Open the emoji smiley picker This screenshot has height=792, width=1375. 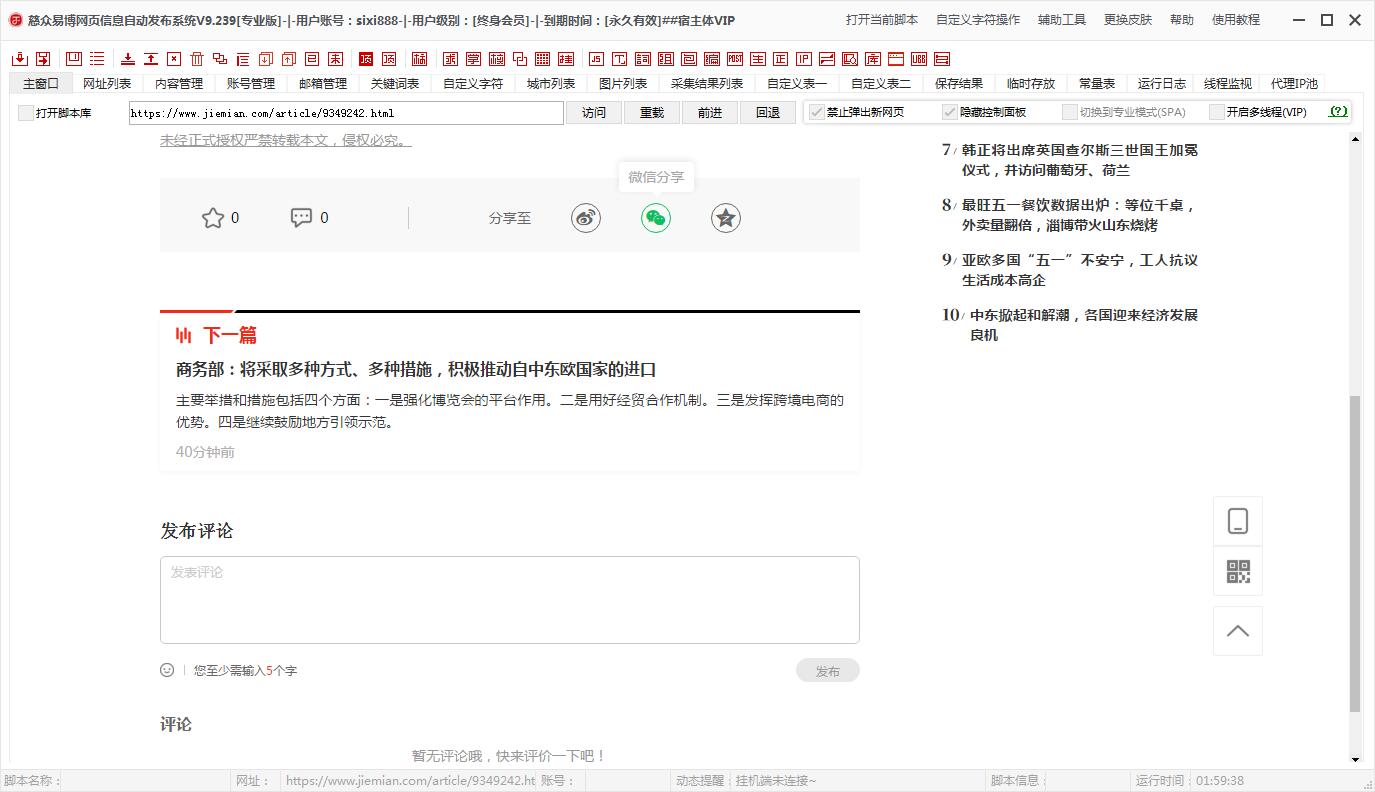click(x=167, y=670)
